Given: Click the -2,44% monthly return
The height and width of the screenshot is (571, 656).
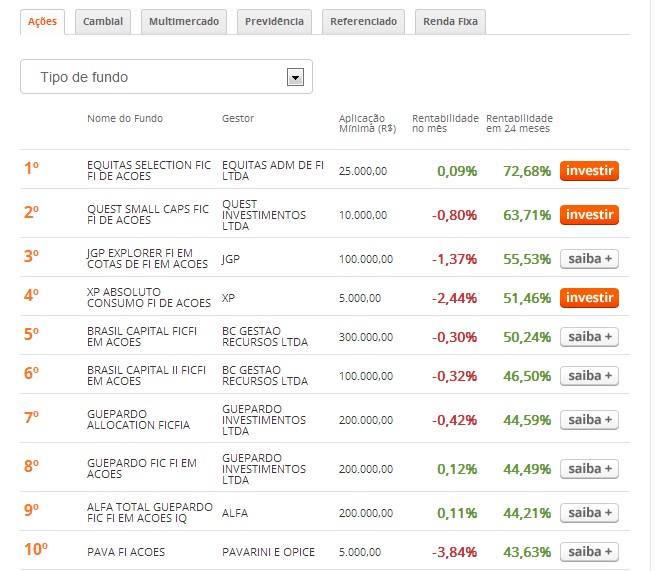Looking at the screenshot, I should pos(454,298).
